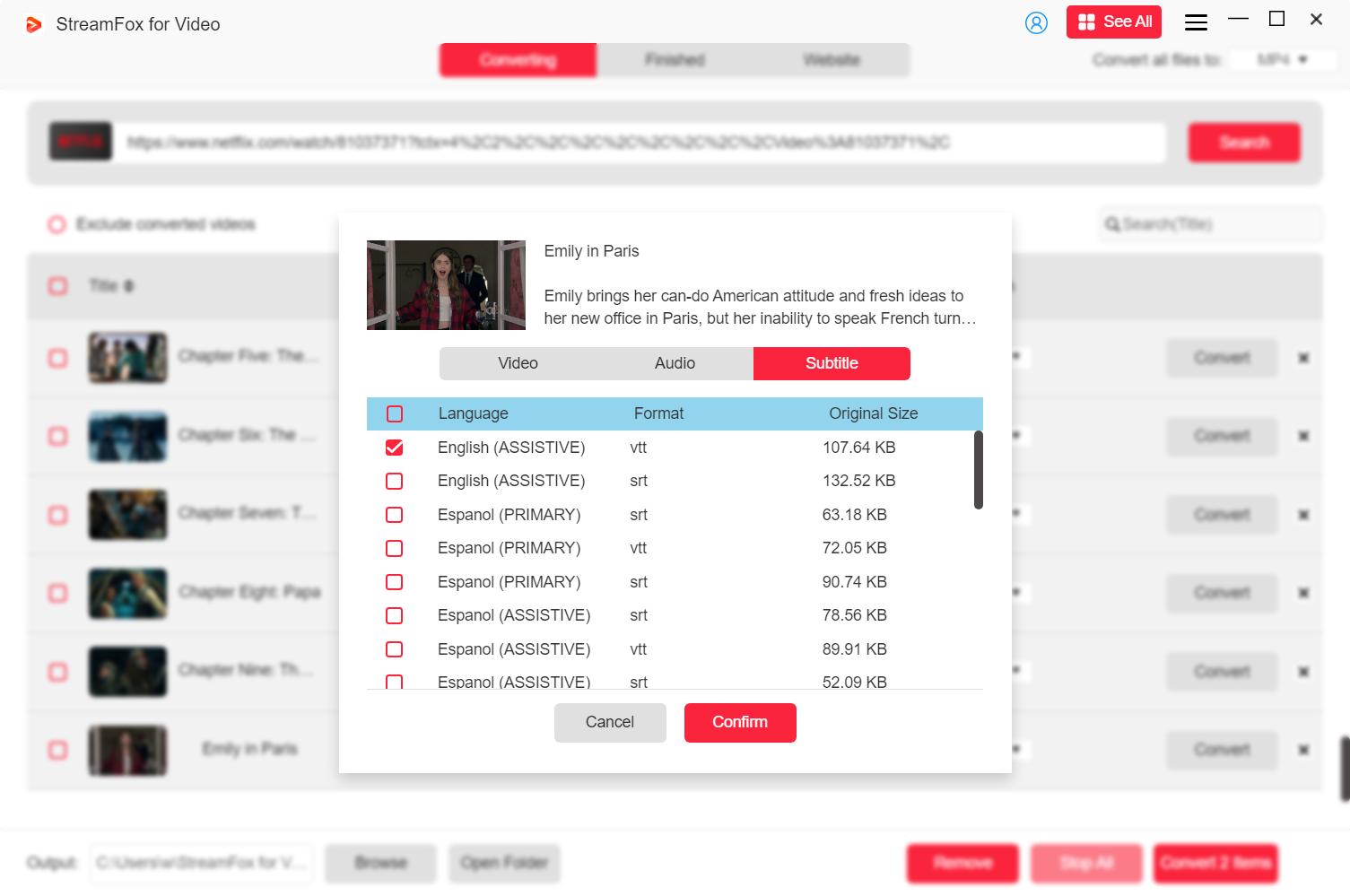Click the red Search button
The height and width of the screenshot is (896, 1350).
tap(1244, 143)
